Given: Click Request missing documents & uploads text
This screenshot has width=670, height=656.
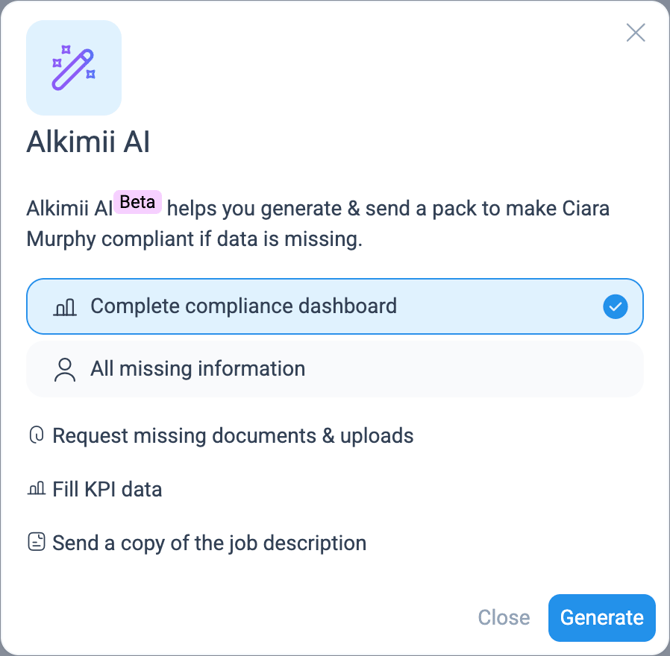Looking at the screenshot, I should click(x=232, y=436).
